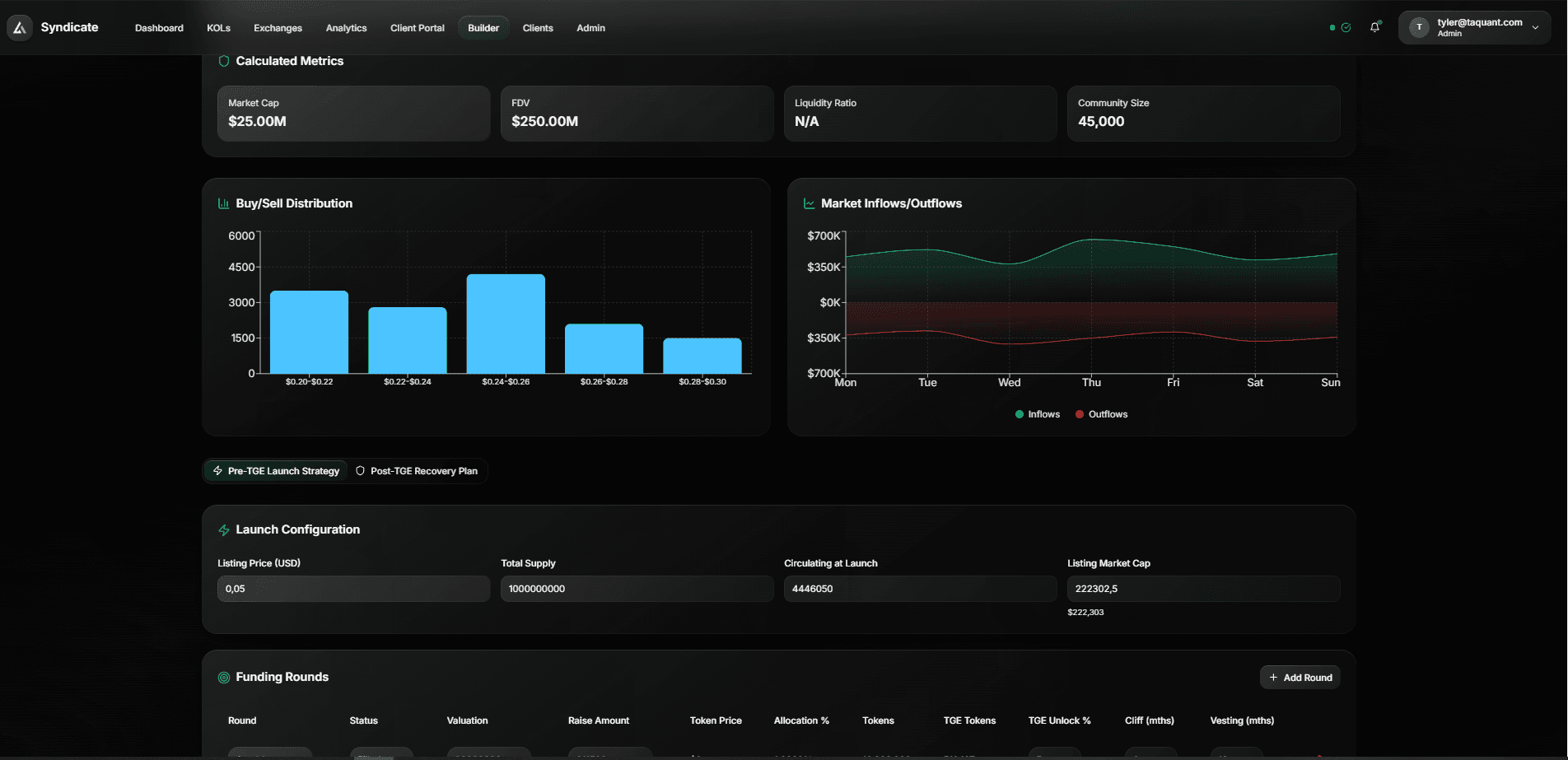Click the Add Round button

(1300, 677)
